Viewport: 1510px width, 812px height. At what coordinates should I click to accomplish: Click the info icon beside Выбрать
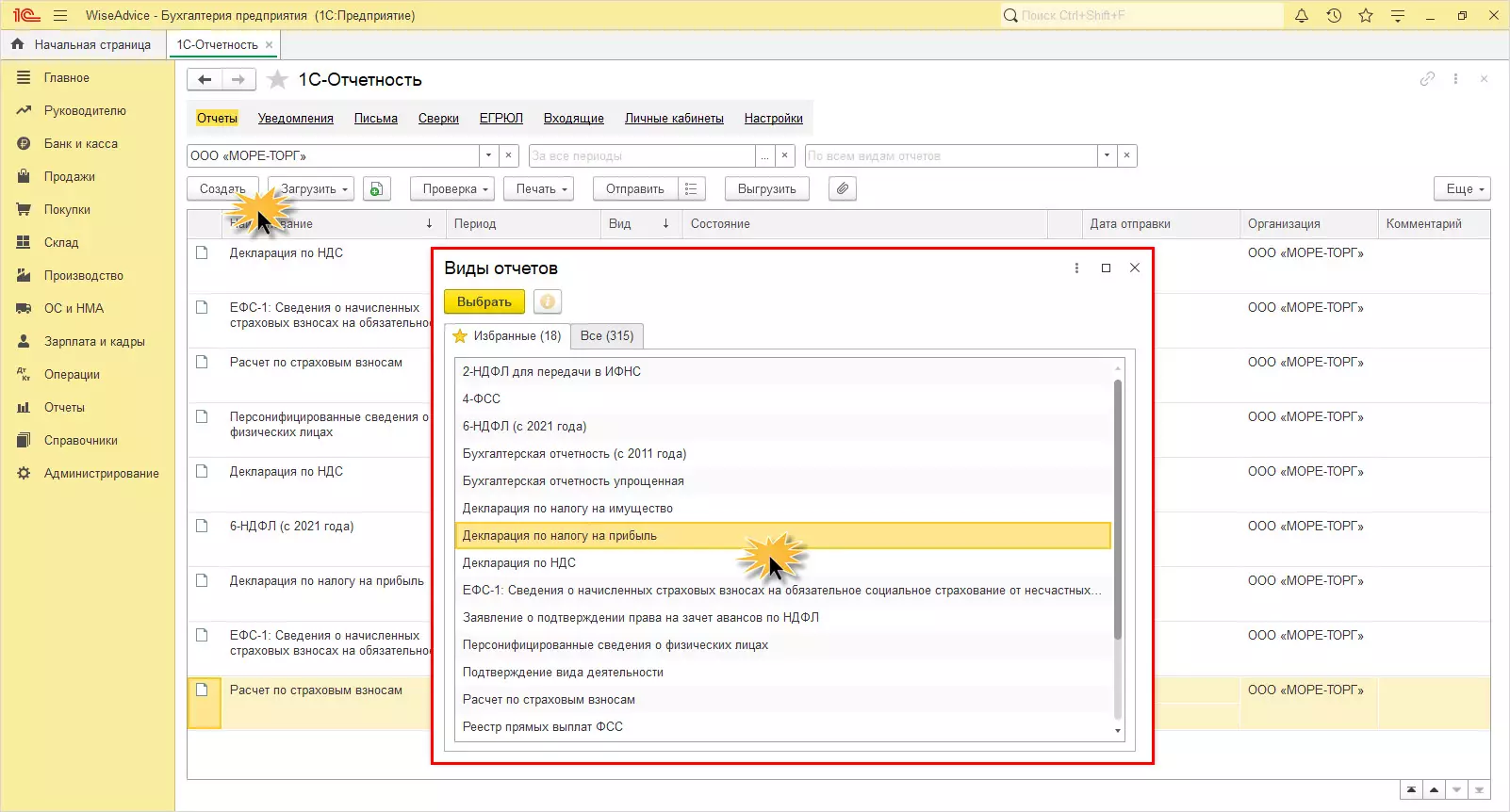click(547, 302)
